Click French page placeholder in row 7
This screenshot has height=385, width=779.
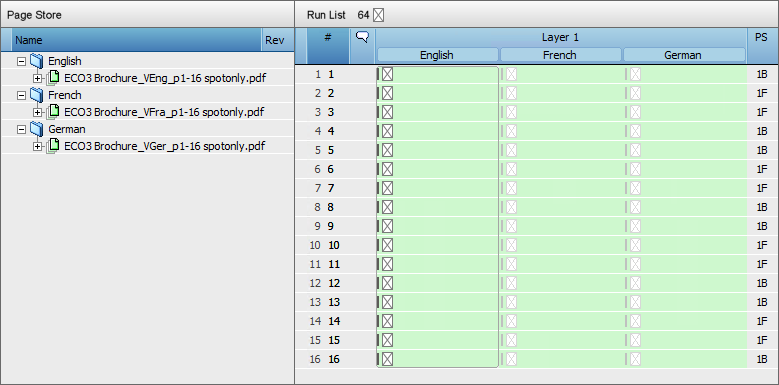511,188
